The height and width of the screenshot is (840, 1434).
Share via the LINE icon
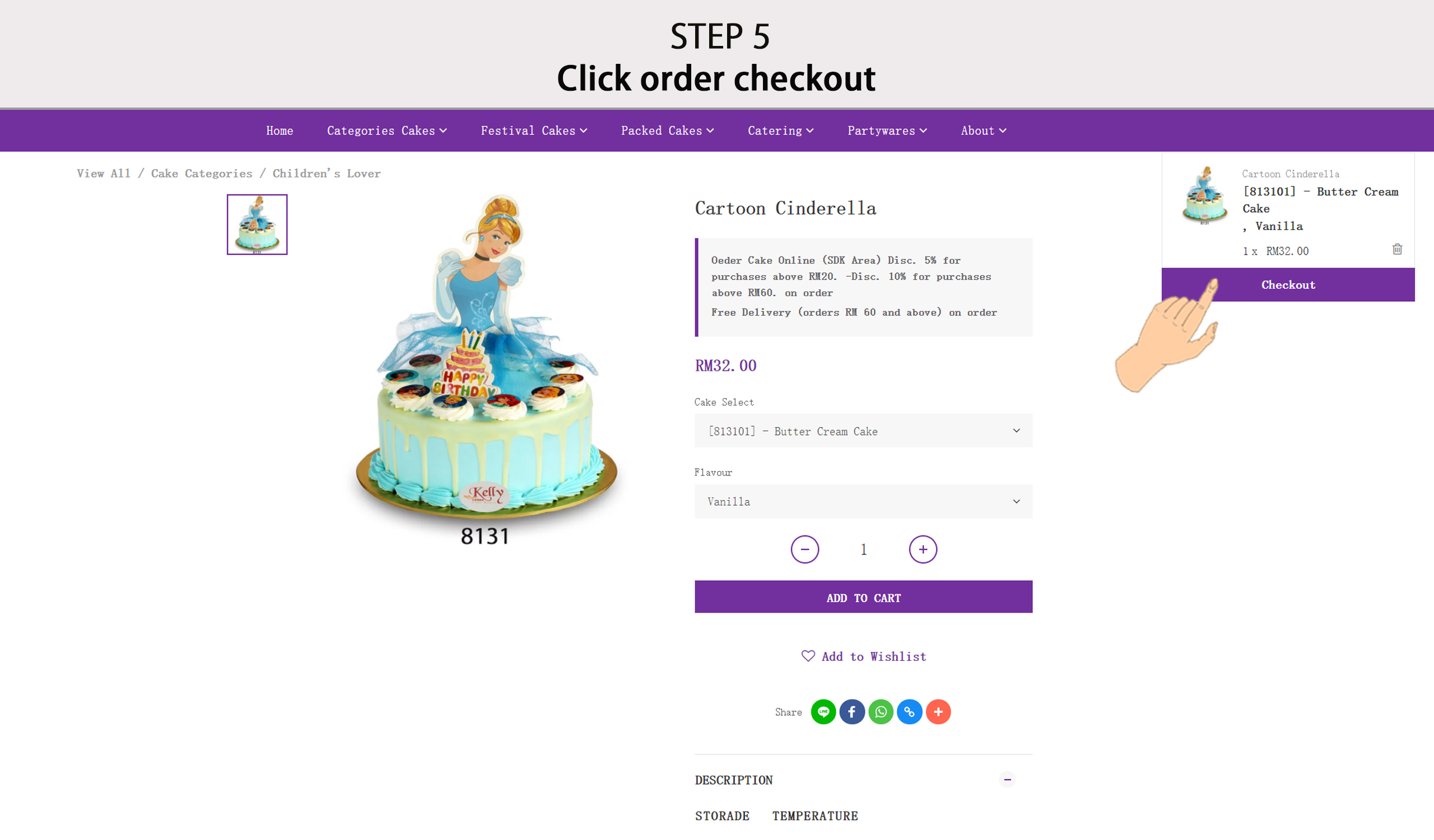pos(823,711)
